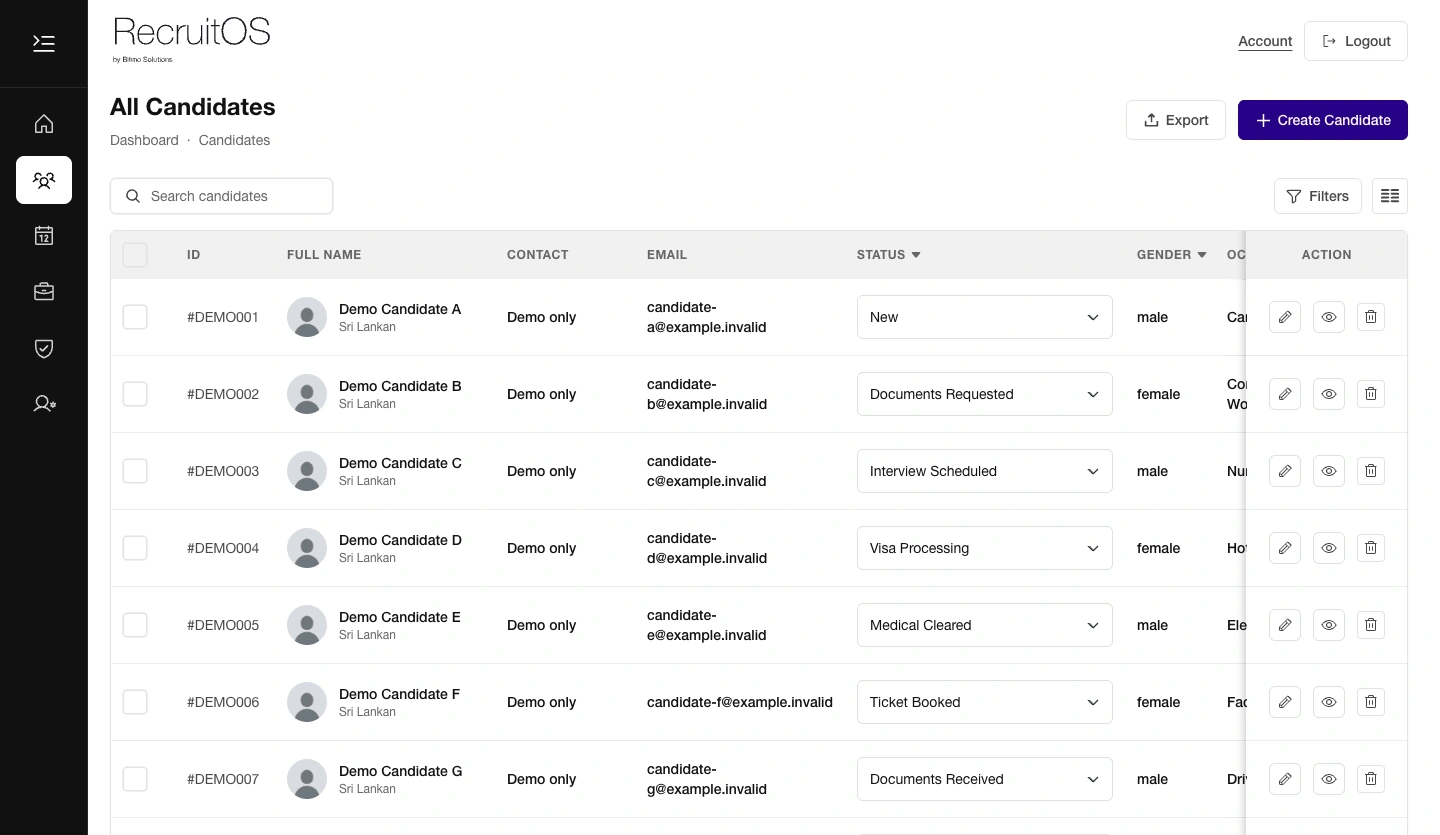Viewport: 1440px width, 835px height.
Task: Go to Candidates breadcrumb
Action: pyautogui.click(x=234, y=140)
